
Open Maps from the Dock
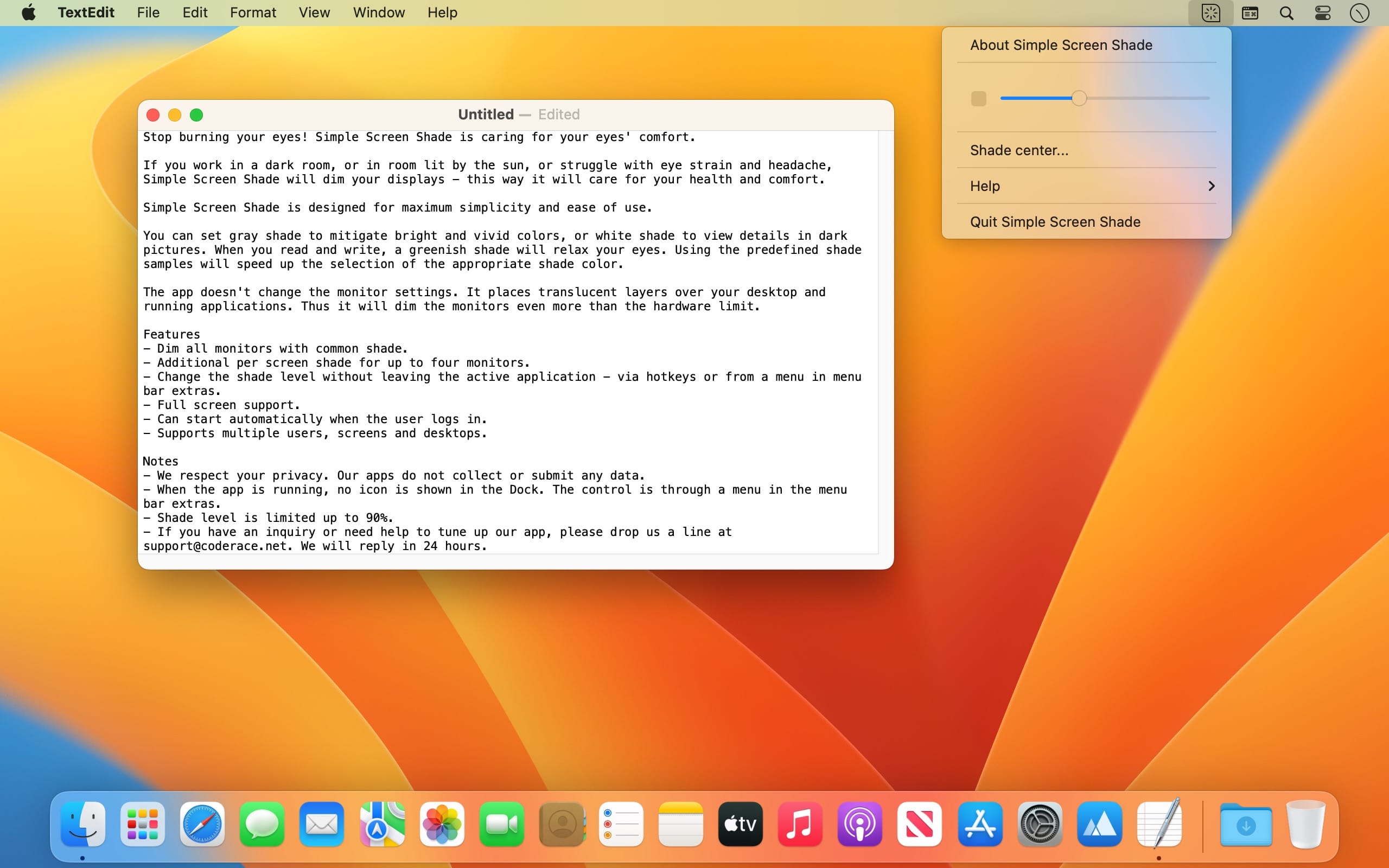point(381,824)
